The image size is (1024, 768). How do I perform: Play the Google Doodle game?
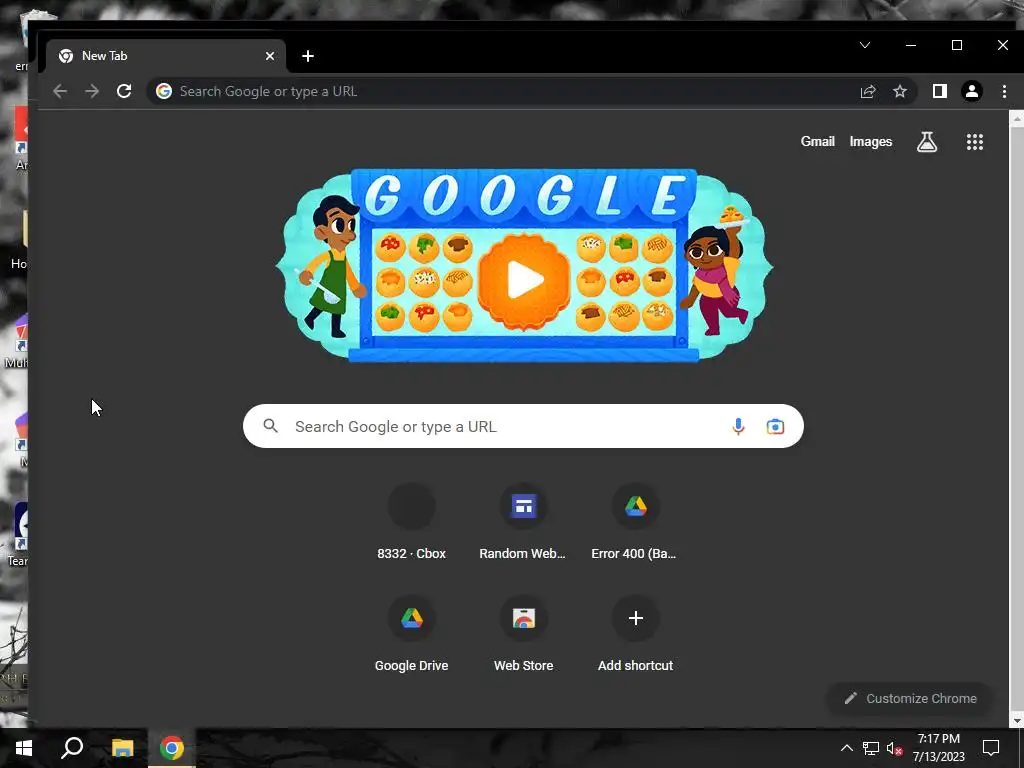coord(524,280)
